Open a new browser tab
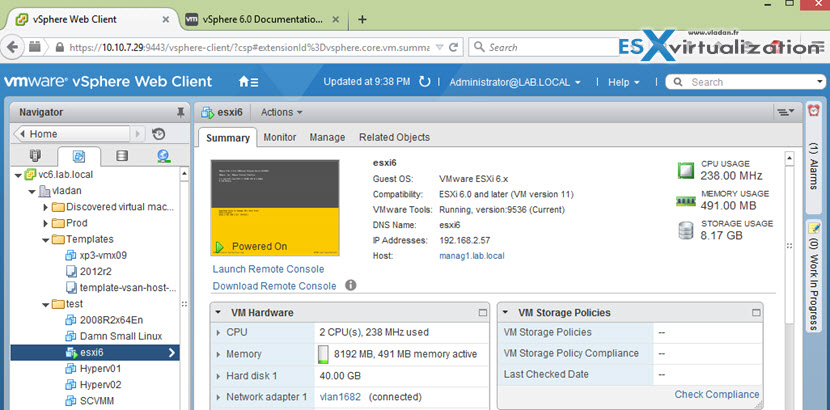This screenshot has width=830, height=410. click(x=362, y=20)
